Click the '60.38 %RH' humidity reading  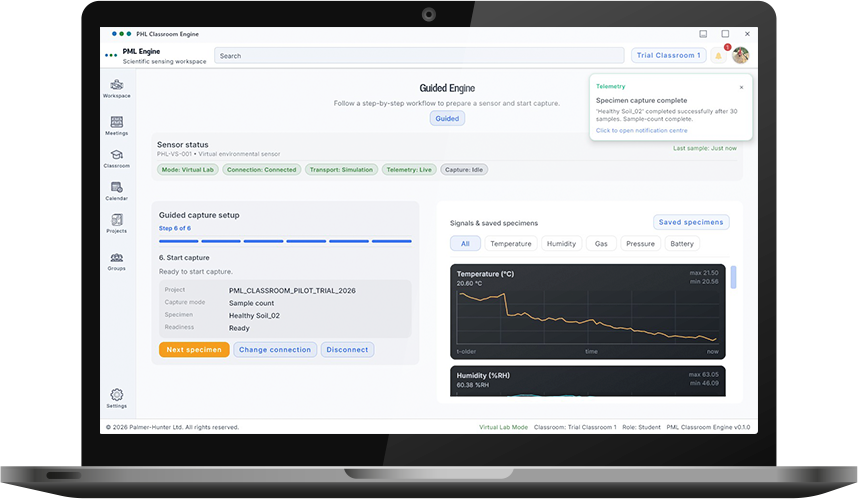pyautogui.click(x=473, y=385)
